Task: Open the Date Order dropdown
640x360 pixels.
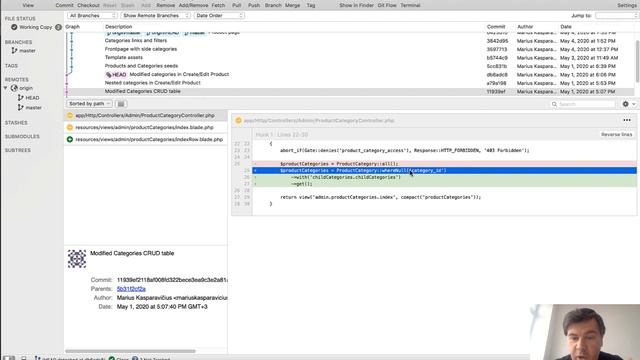Action: (219, 16)
